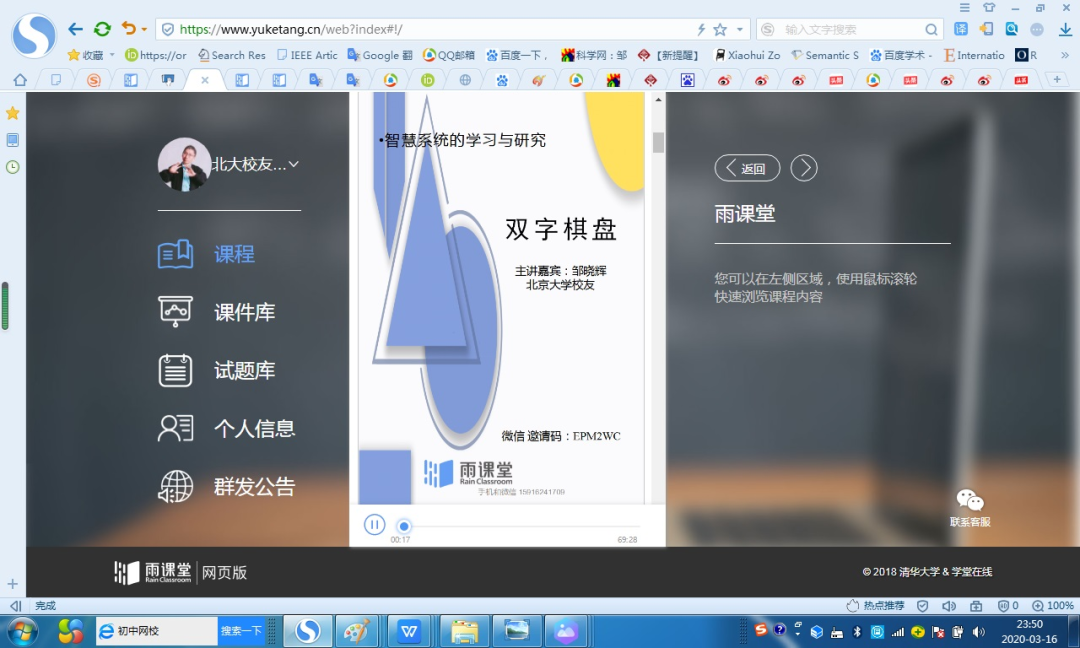Screen dimensions: 1080x648
Task: Click the user avatar photo
Action: click(x=184, y=164)
